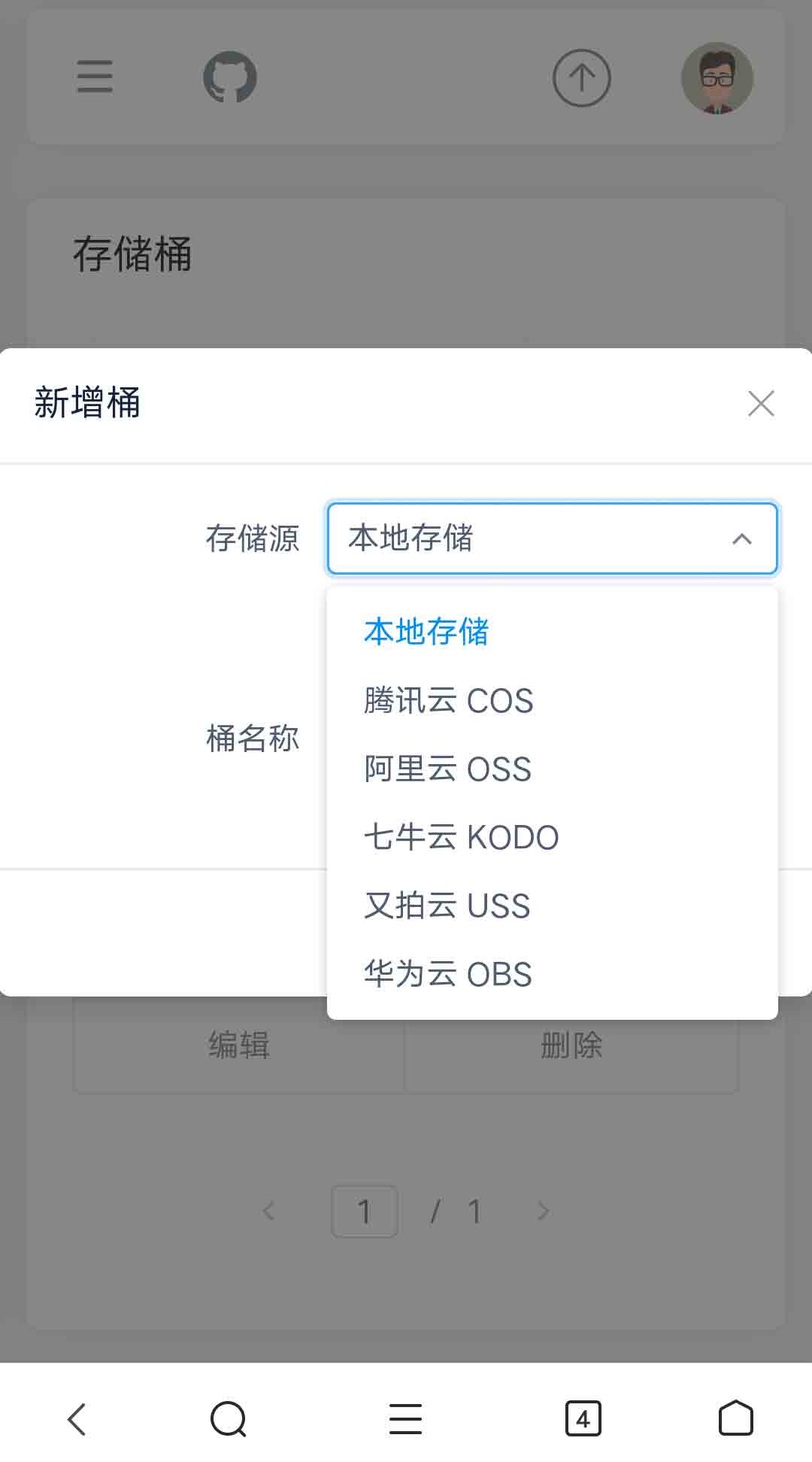The width and height of the screenshot is (812, 1462).
Task: Select 本地存储 option
Action: click(x=426, y=632)
